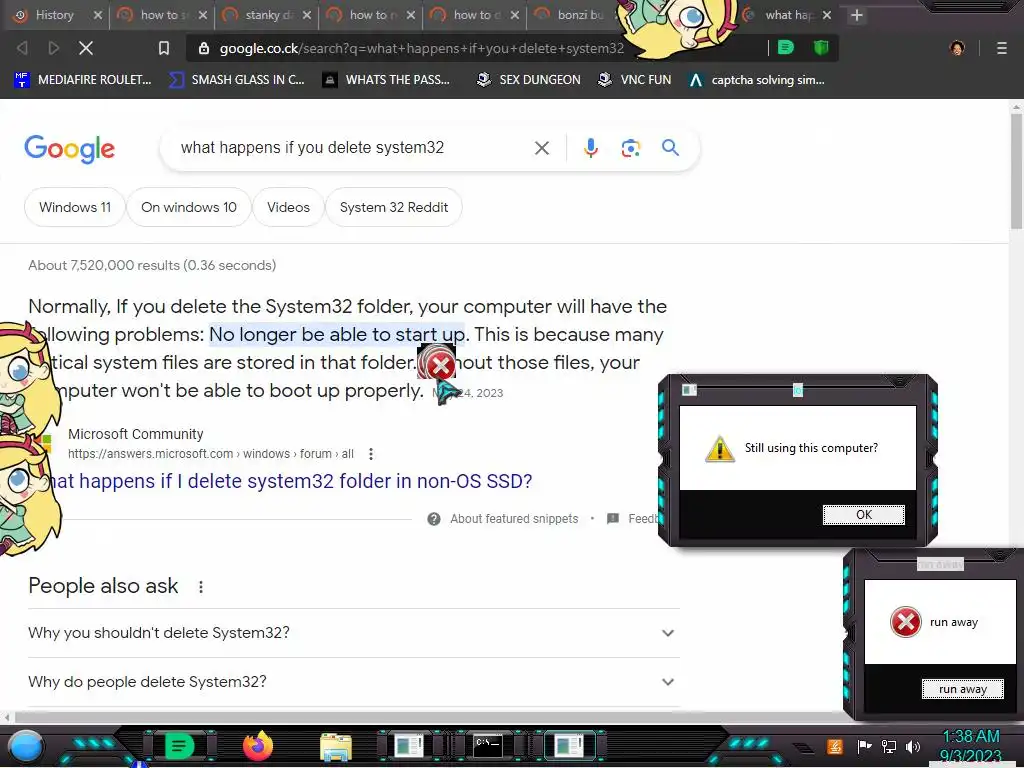Image resolution: width=1024 pixels, height=768 pixels.
Task: Open the browser profile avatar
Action: click(957, 48)
